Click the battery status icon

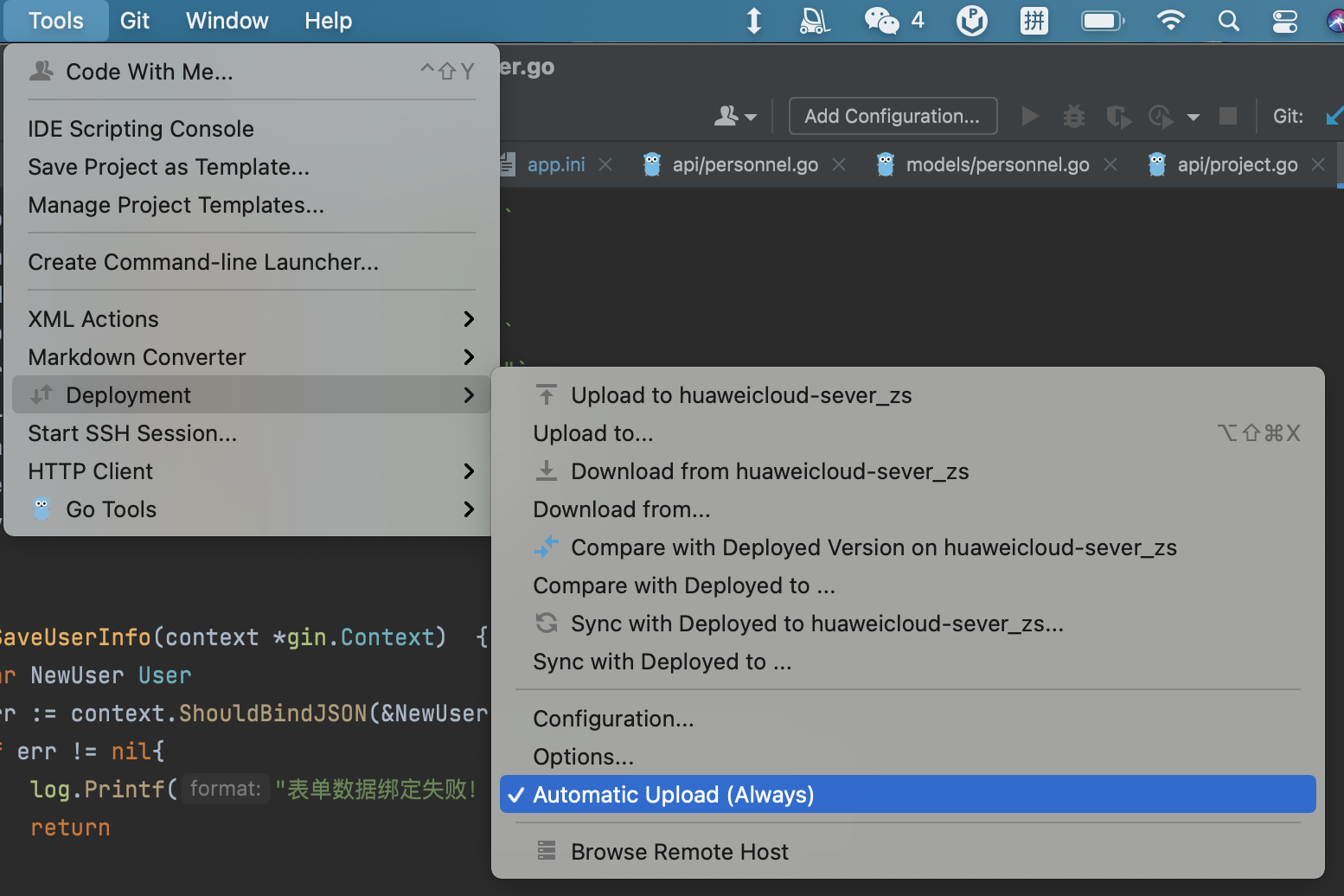point(1103,20)
